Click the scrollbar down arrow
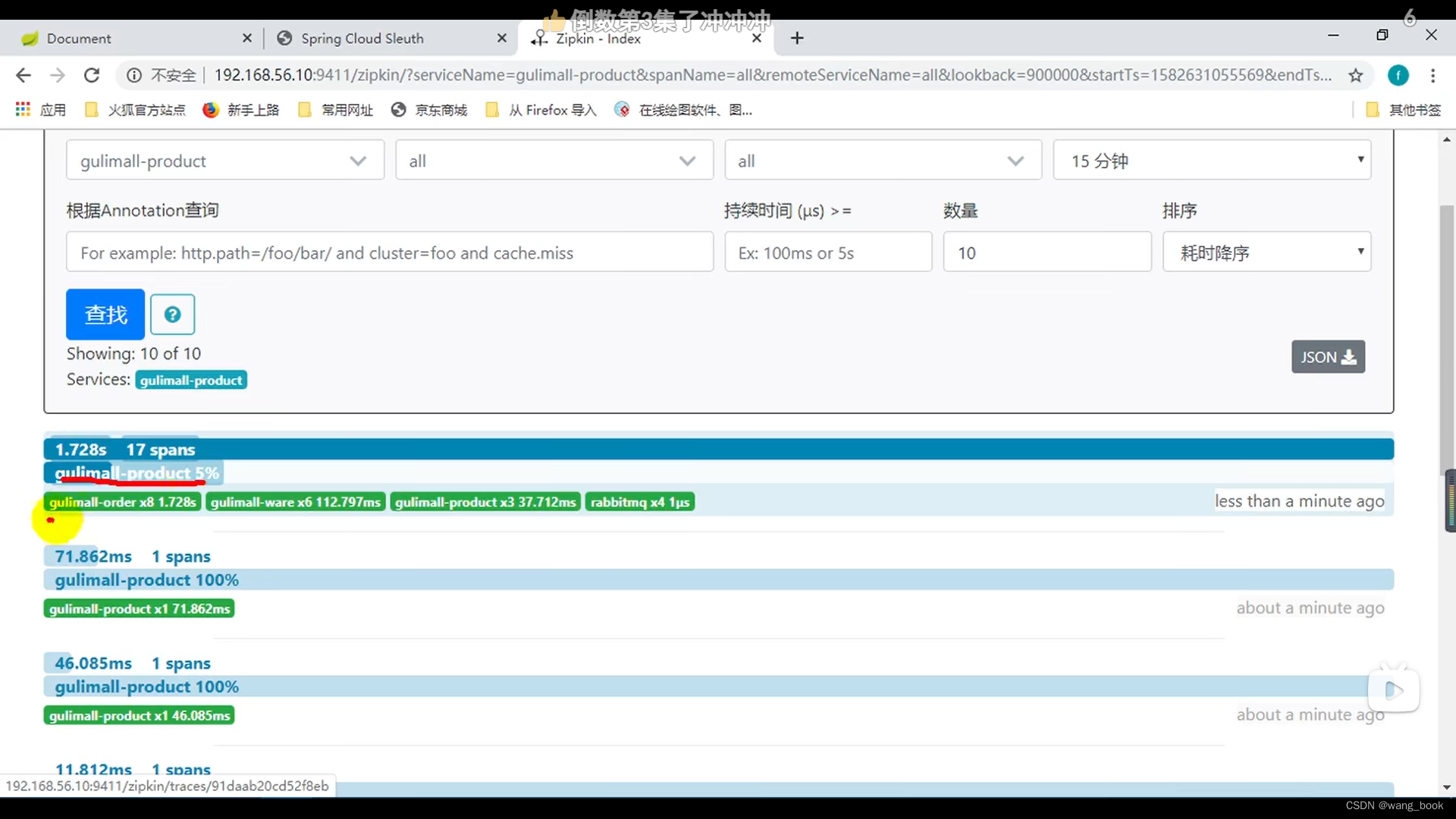This screenshot has width=1456, height=819. click(1447, 788)
